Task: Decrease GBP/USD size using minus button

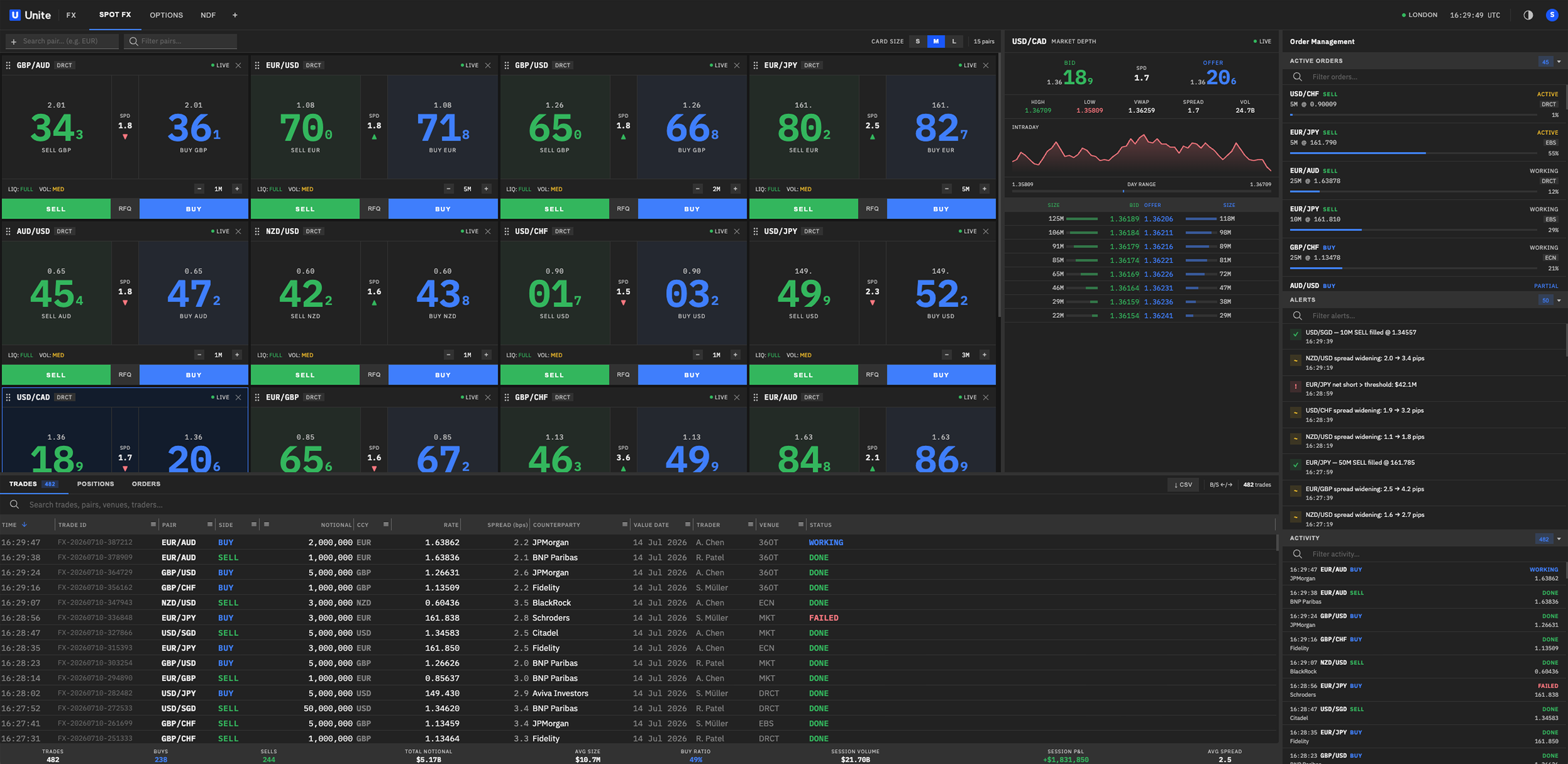Action: click(x=697, y=189)
